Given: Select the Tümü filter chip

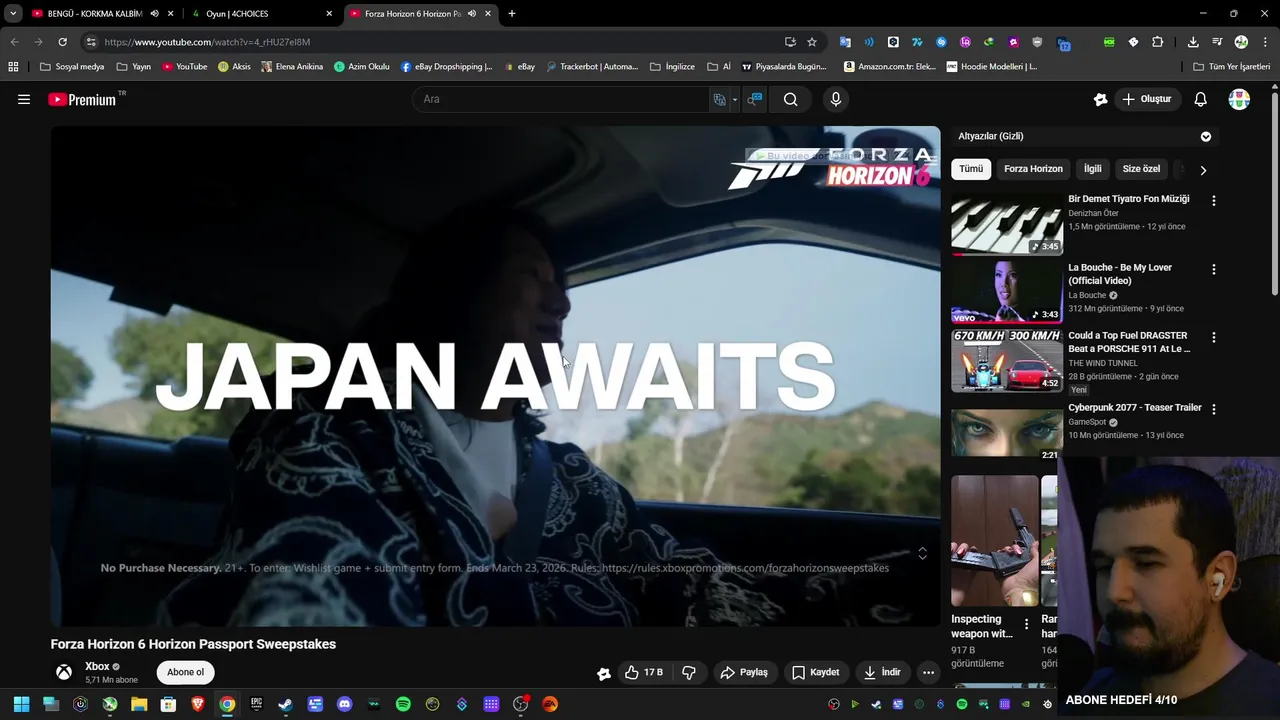Looking at the screenshot, I should 971,169.
